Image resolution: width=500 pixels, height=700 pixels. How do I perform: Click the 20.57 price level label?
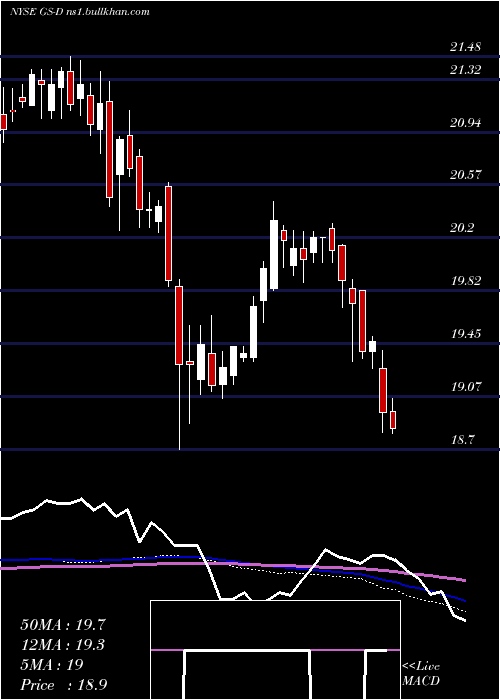point(466,175)
